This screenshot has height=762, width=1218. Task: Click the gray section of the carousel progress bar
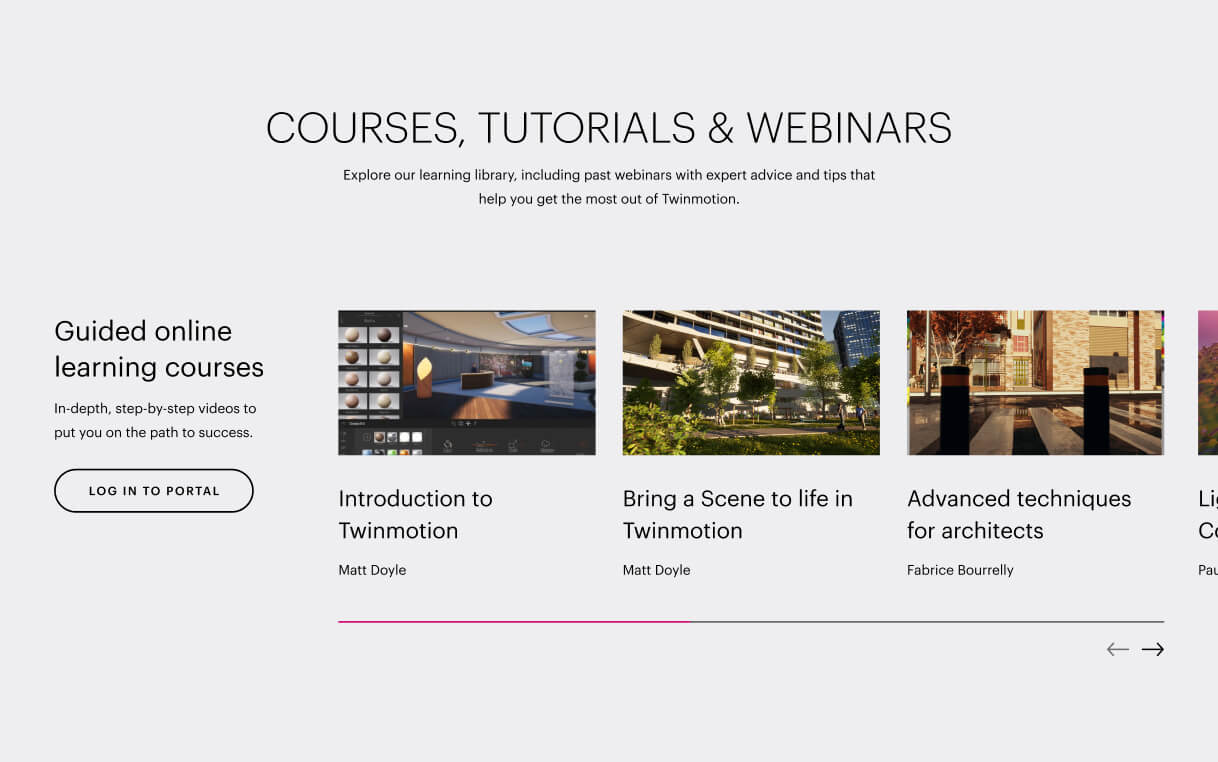(926, 621)
